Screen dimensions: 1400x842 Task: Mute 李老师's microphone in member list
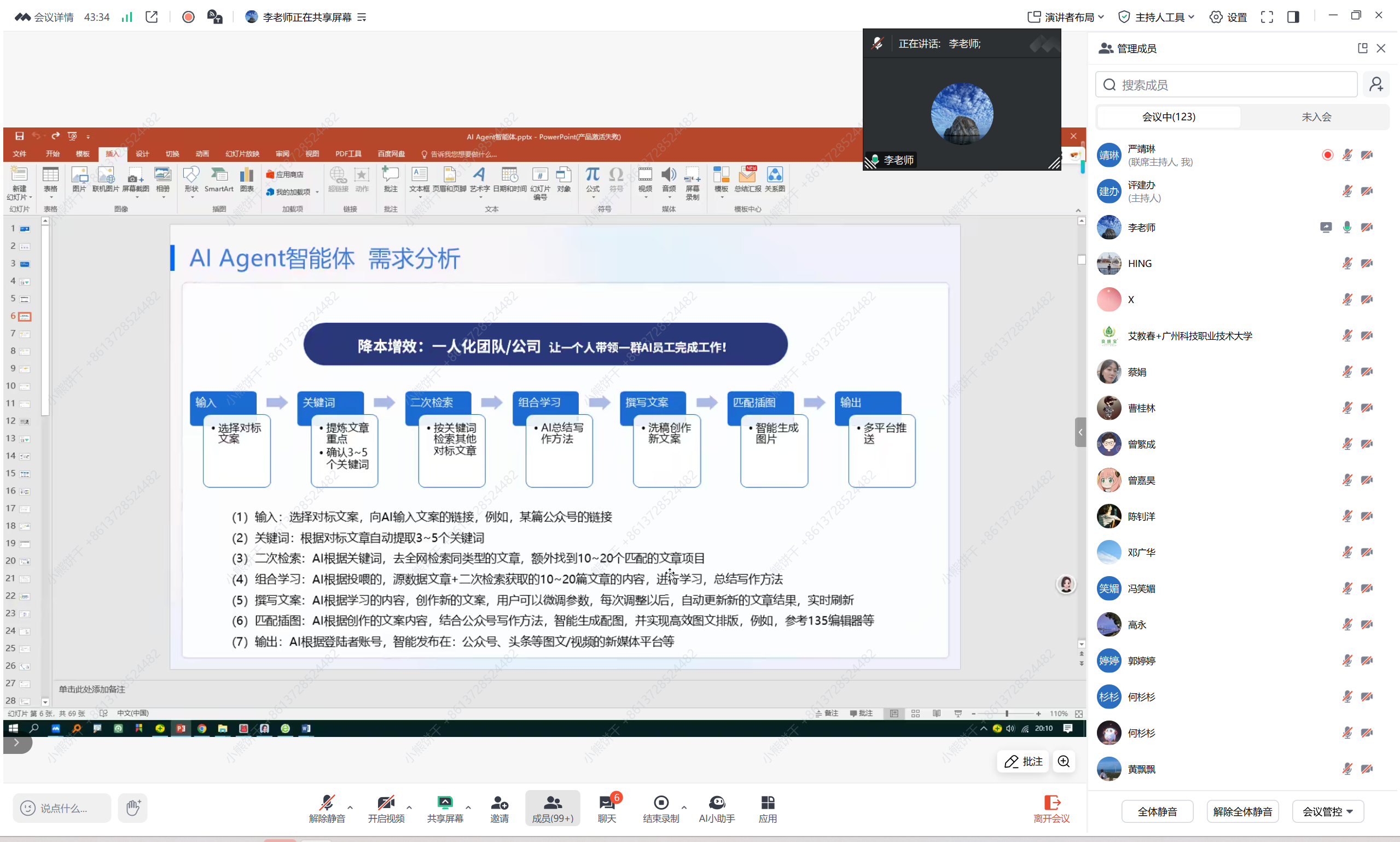pyautogui.click(x=1347, y=227)
